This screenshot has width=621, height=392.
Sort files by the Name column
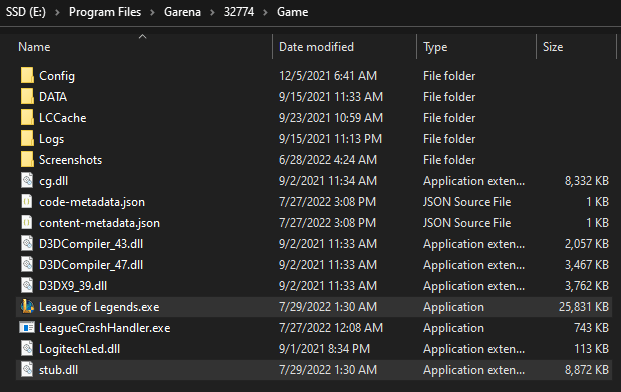point(34,47)
